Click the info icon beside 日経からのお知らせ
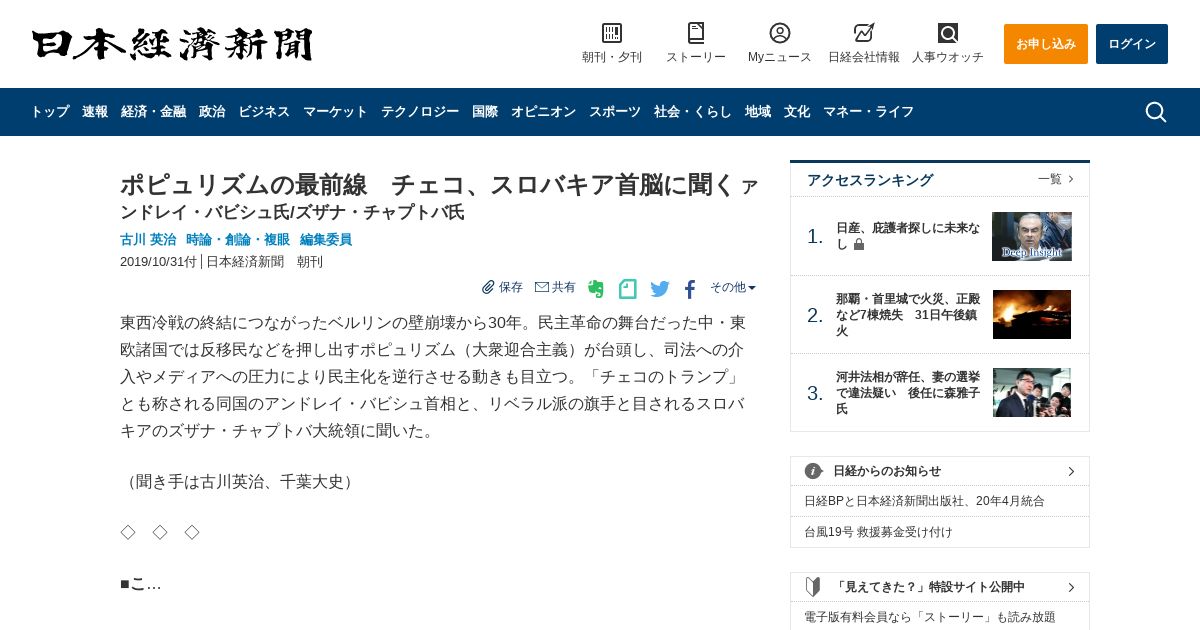This screenshot has width=1200, height=630. [x=814, y=471]
